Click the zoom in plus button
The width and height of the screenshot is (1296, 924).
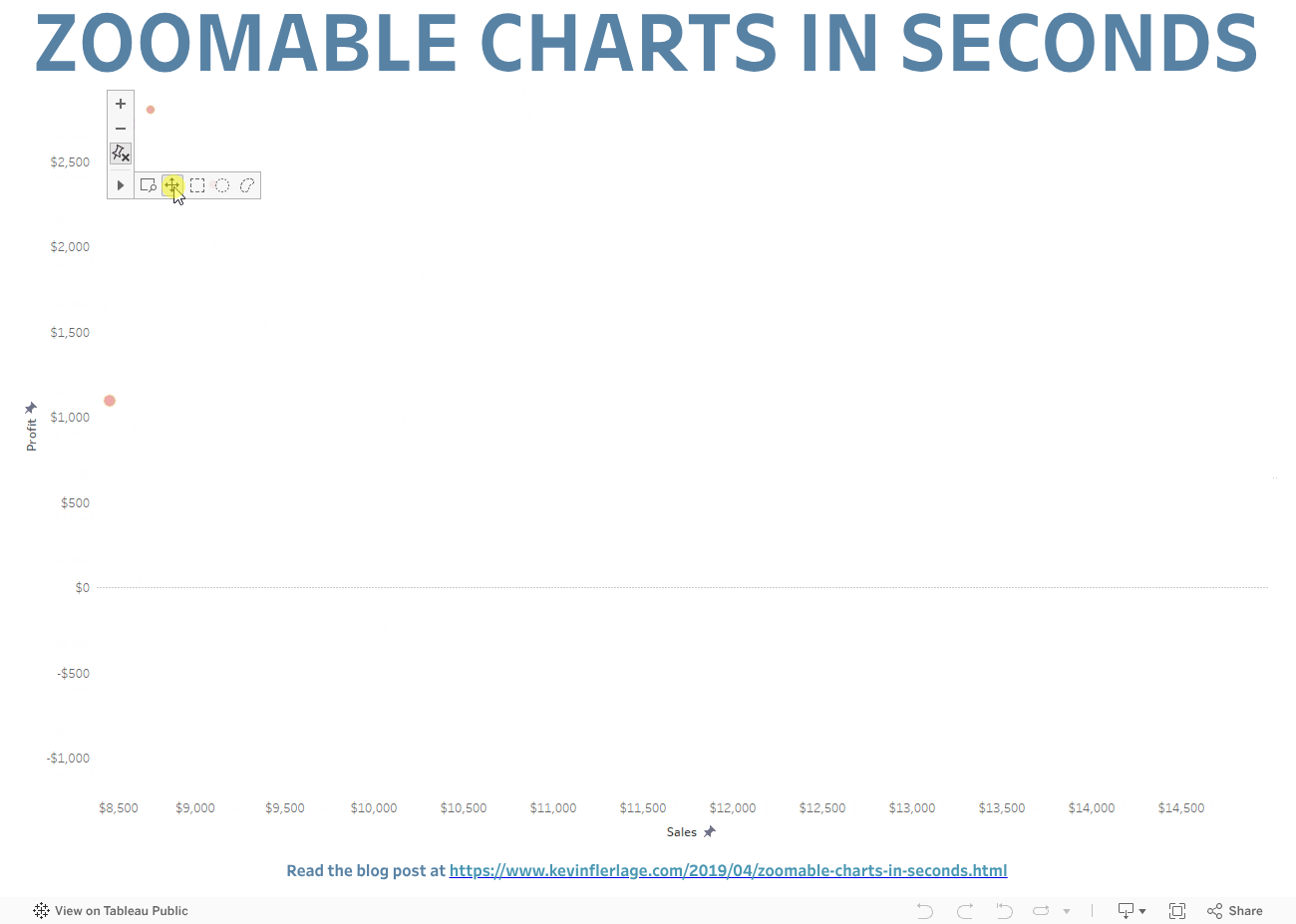pos(121,104)
